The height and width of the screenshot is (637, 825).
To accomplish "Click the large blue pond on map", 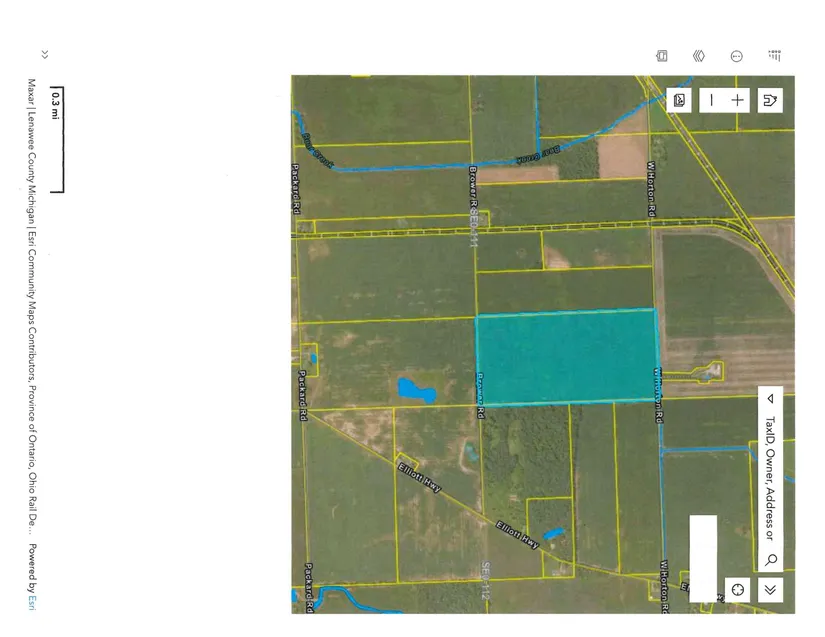I will coord(417,389).
